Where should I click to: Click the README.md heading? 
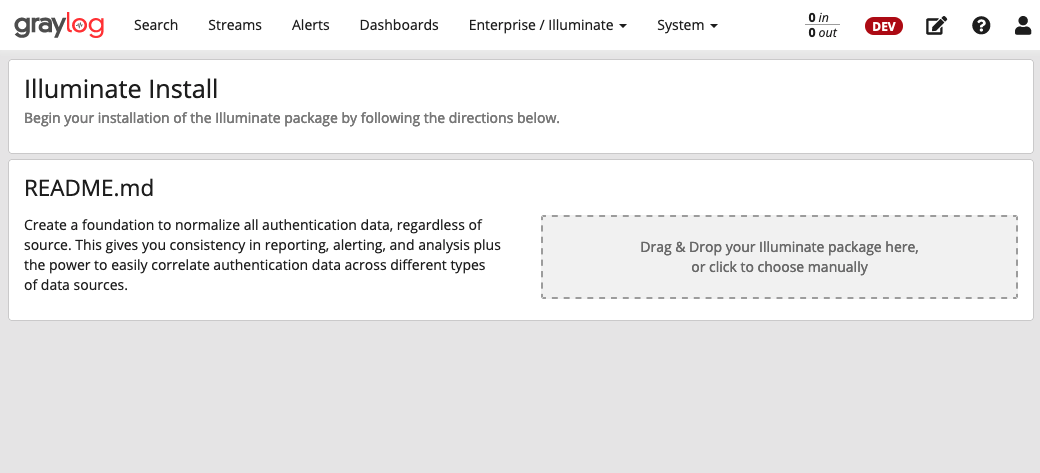(89, 188)
